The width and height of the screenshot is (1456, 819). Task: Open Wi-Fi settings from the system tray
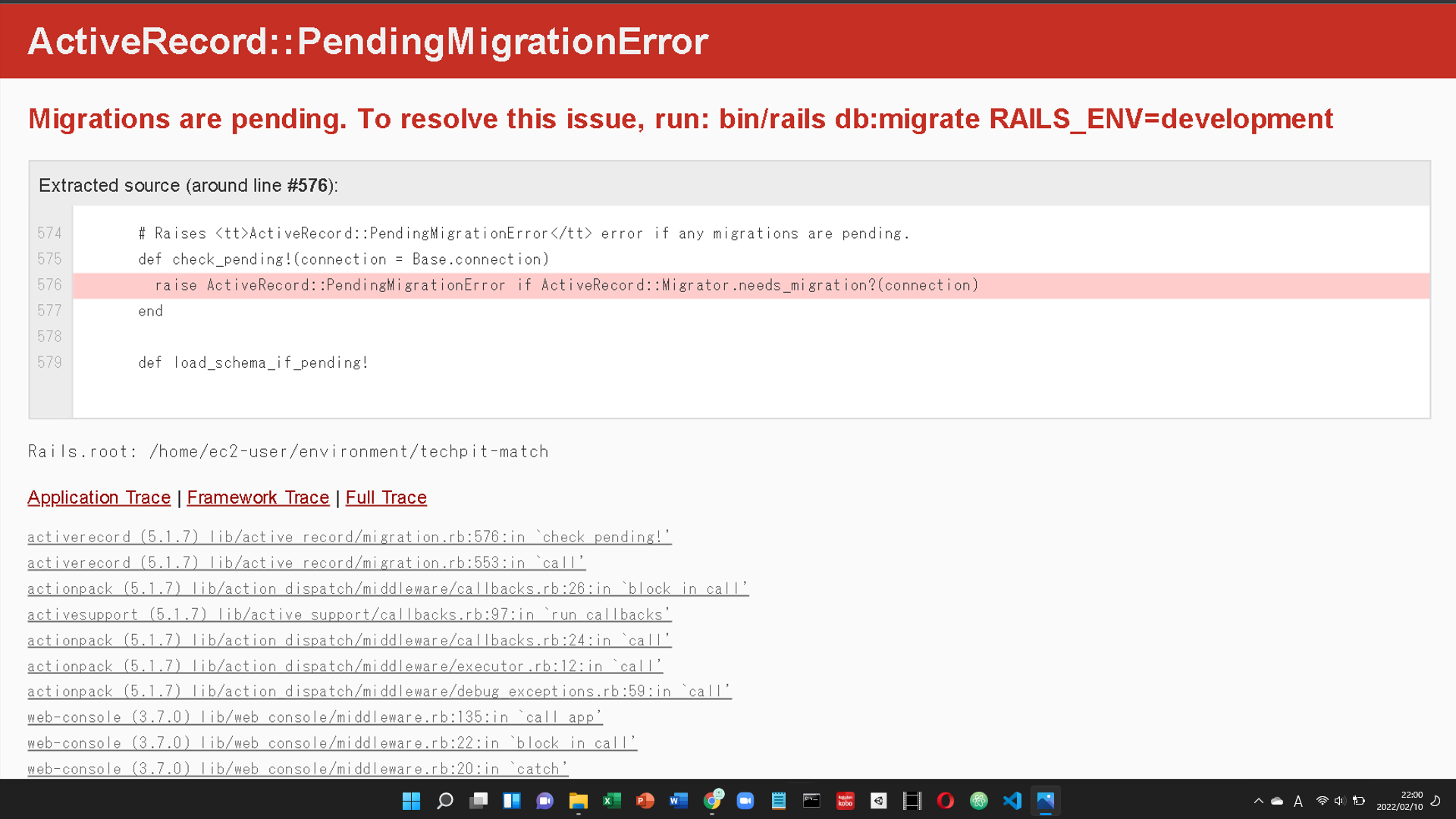coord(1323,801)
